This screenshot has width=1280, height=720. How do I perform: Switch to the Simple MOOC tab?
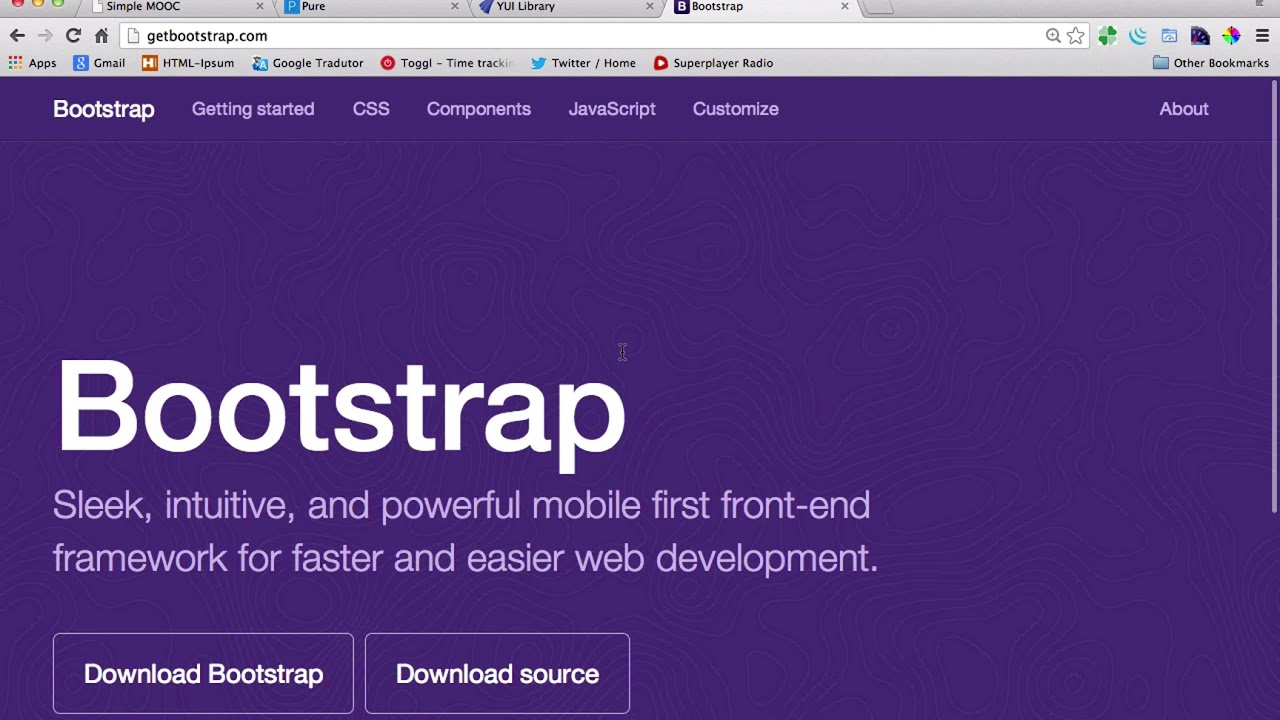point(175,6)
